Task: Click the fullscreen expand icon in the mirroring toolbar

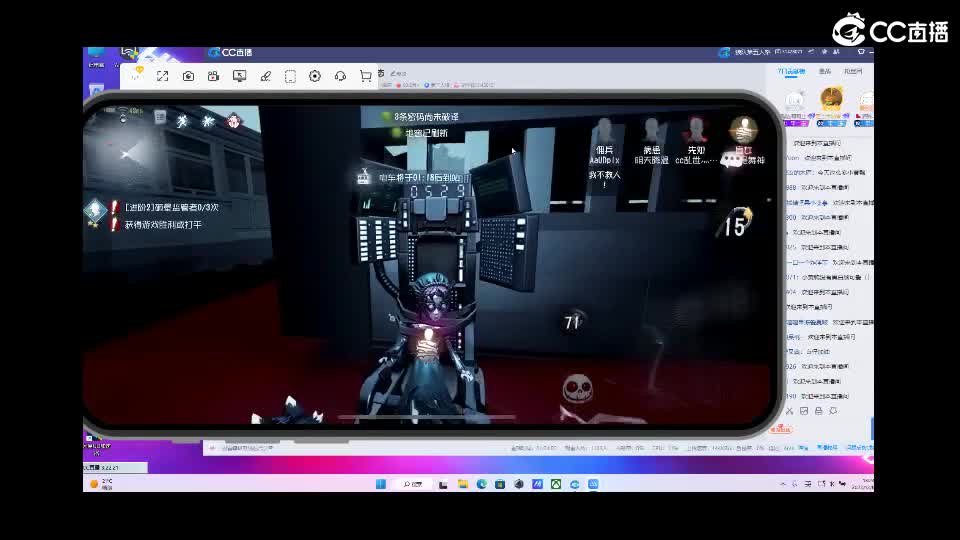Action: (162, 76)
